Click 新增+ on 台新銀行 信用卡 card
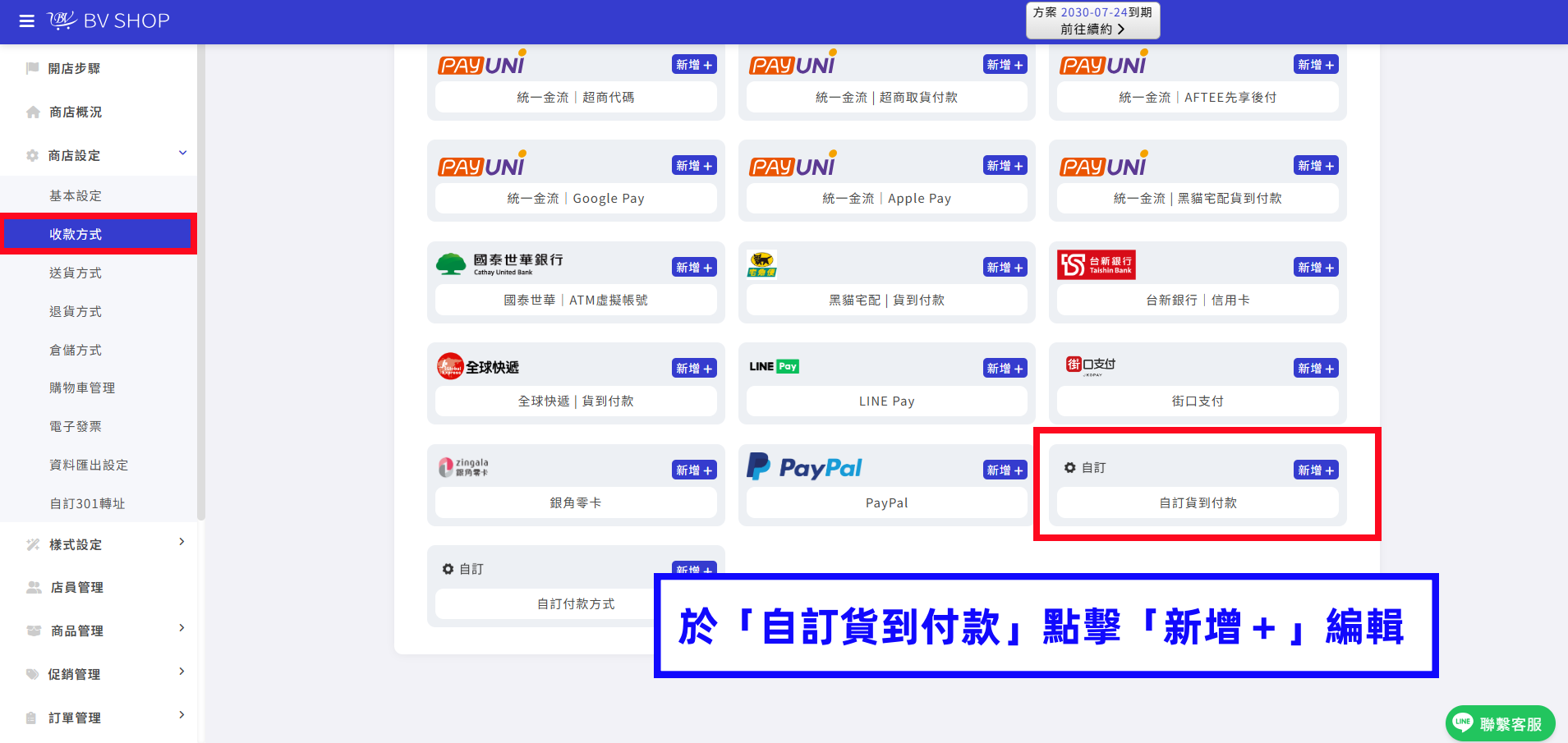The image size is (1568, 743). 1316,267
